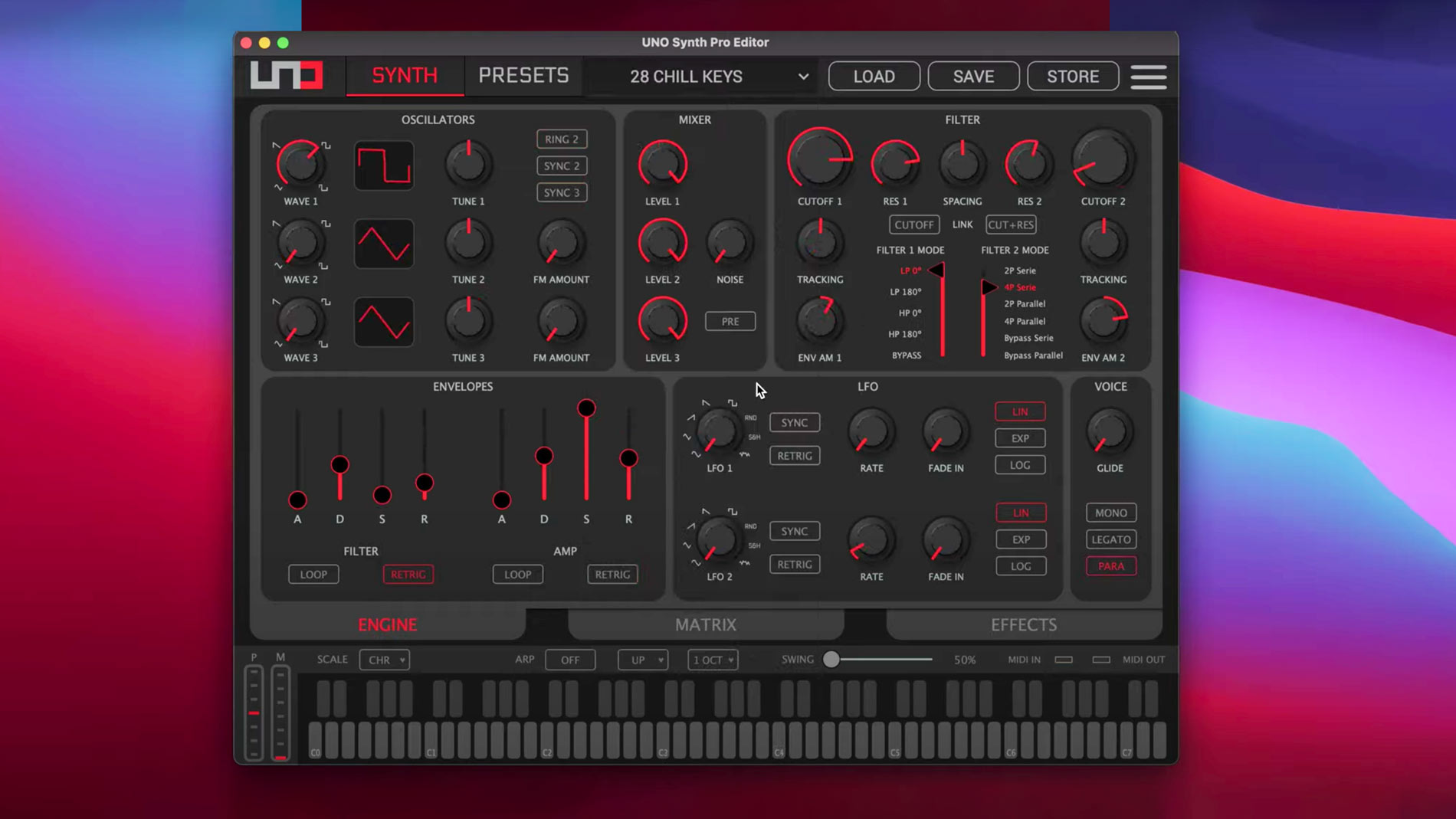
Task: Click the Wave 2 triangle waveform display
Action: tap(384, 244)
